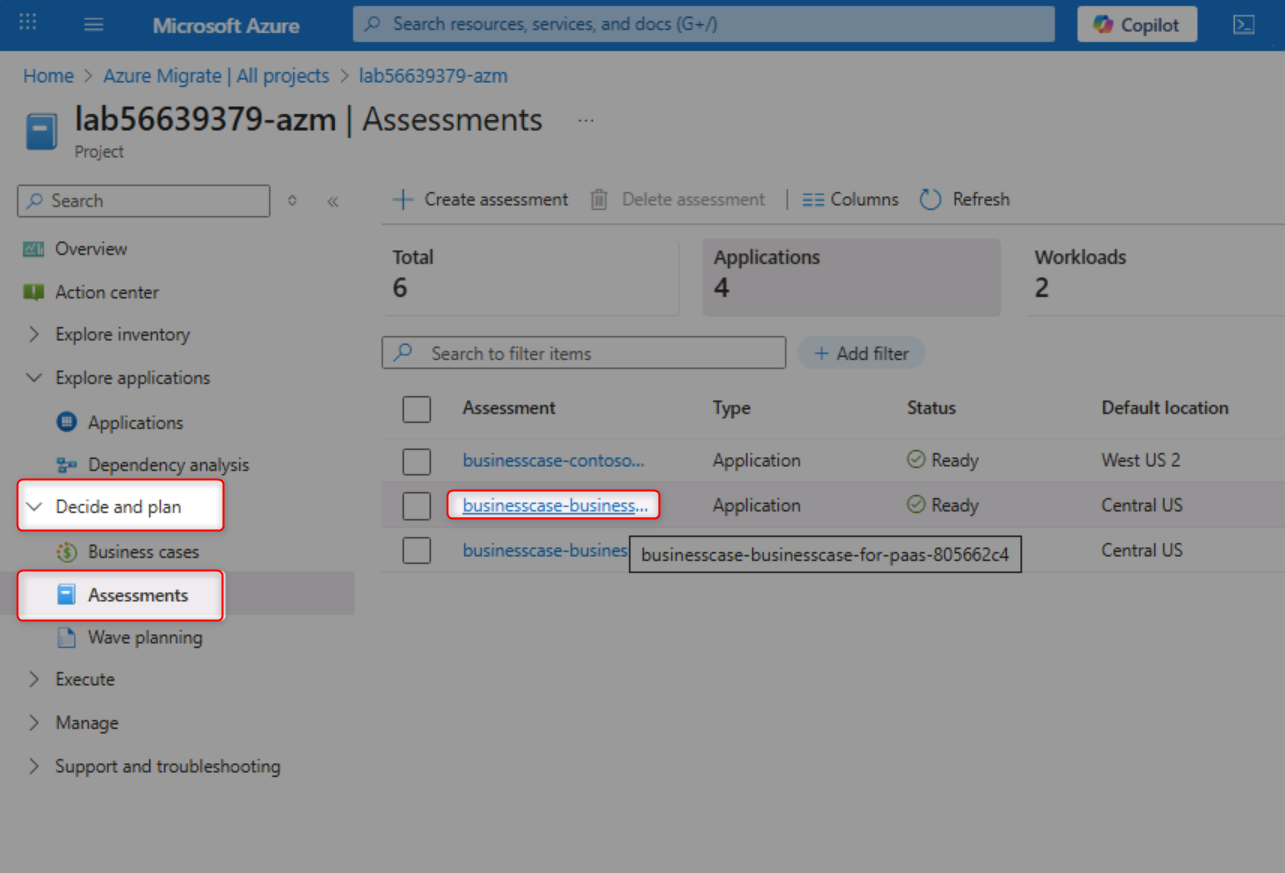Toggle sidebar sort using up-down arrows icon
1285x873 pixels.
[292, 201]
